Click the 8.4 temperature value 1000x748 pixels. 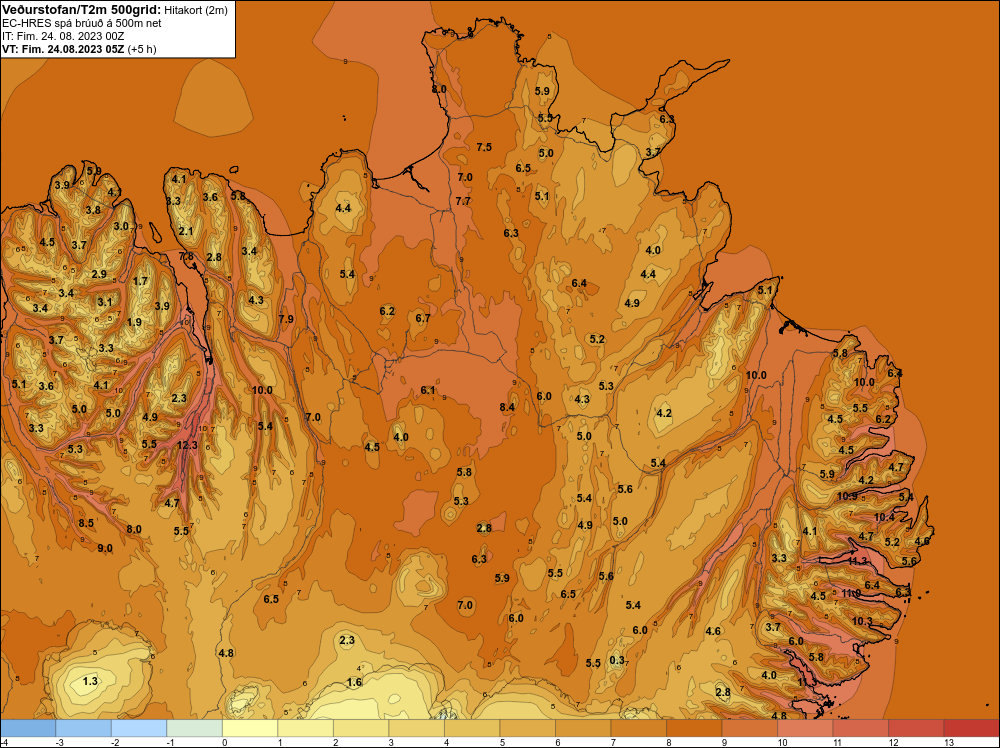click(507, 407)
